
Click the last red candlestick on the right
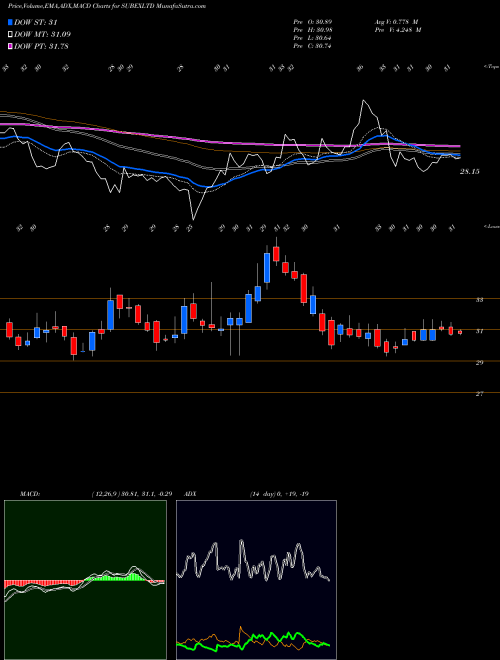pyautogui.click(x=460, y=332)
